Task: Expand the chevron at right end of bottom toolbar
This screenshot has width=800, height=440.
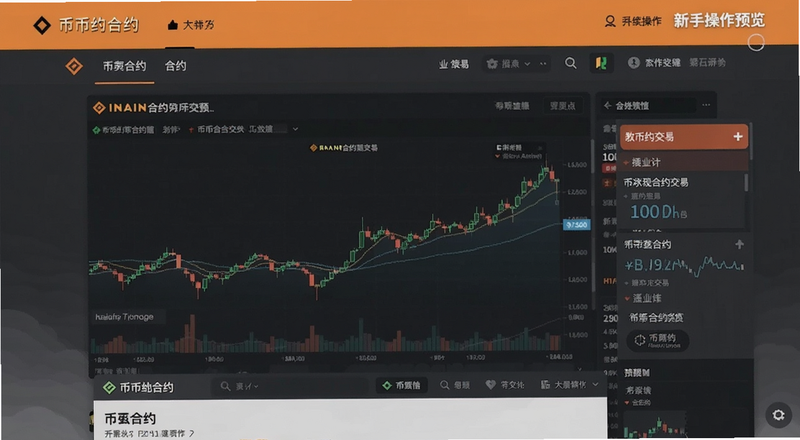Action: [x=595, y=385]
